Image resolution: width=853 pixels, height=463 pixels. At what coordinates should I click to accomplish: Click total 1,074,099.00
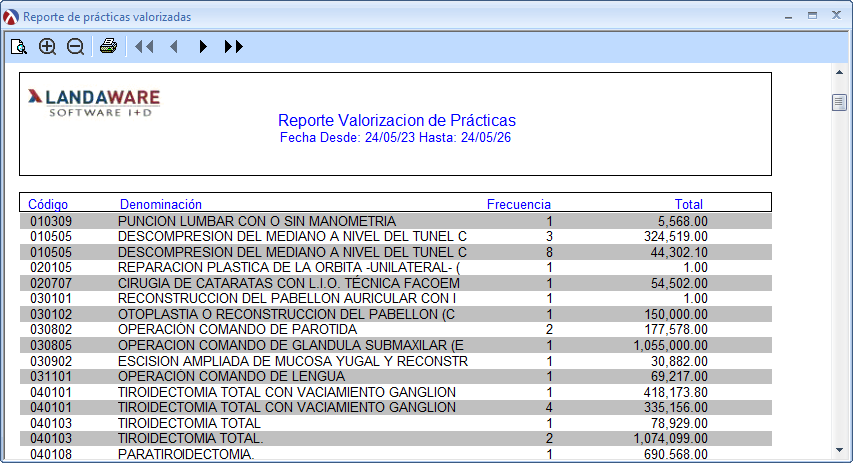point(671,439)
